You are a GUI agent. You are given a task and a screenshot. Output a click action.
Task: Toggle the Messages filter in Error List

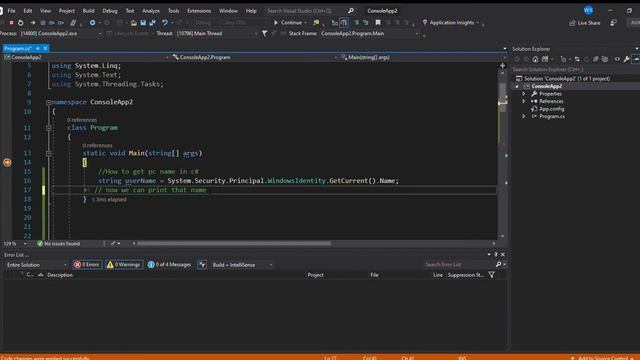[x=169, y=264]
